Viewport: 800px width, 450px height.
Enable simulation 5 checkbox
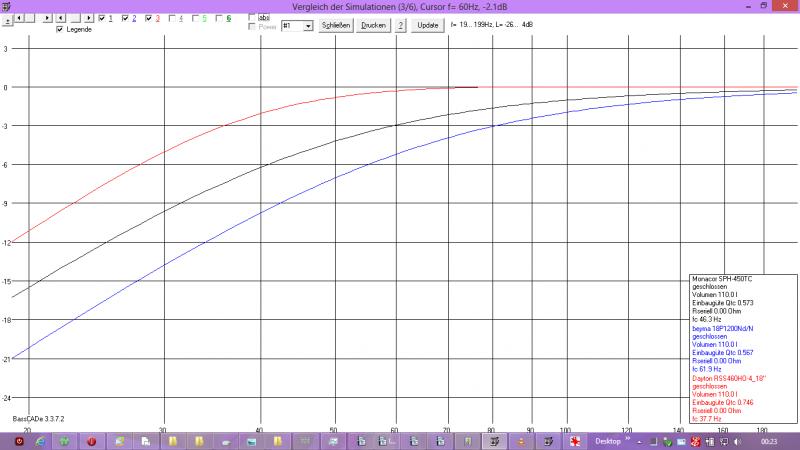point(195,18)
